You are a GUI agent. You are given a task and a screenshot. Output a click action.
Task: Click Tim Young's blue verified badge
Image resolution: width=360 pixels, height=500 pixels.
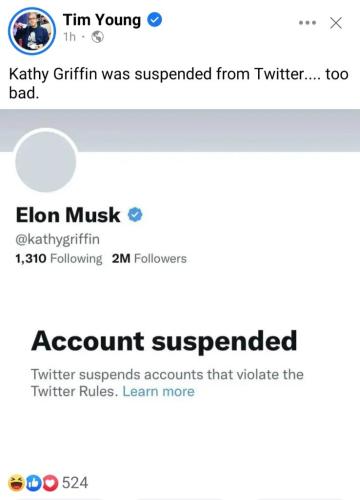point(155,20)
